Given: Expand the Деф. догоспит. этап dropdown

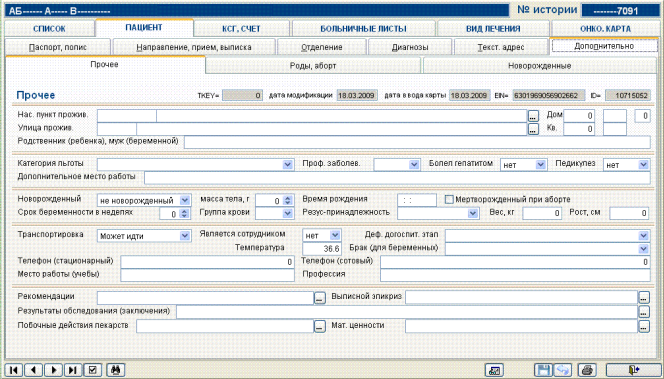Looking at the screenshot, I should (x=644, y=236).
